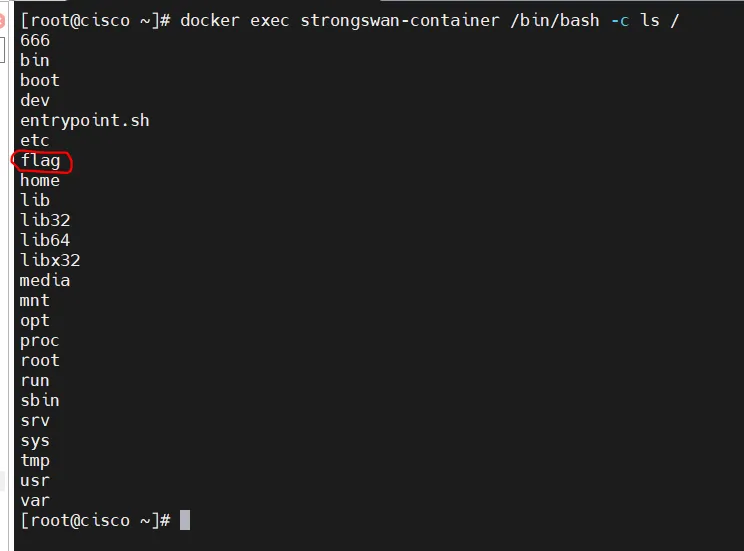
Task: Click the tmp directory name
Action: tap(35, 460)
